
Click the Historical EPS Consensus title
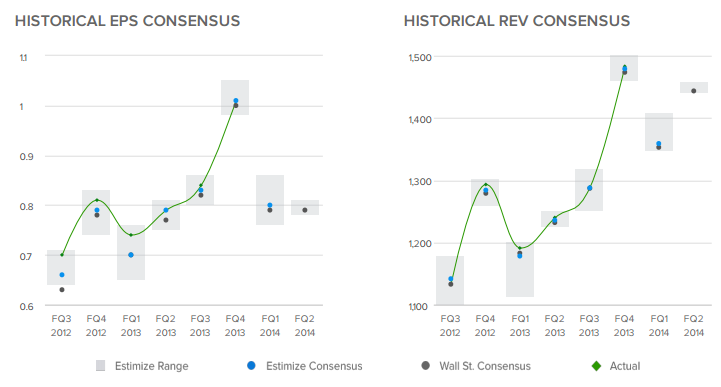pos(127,21)
